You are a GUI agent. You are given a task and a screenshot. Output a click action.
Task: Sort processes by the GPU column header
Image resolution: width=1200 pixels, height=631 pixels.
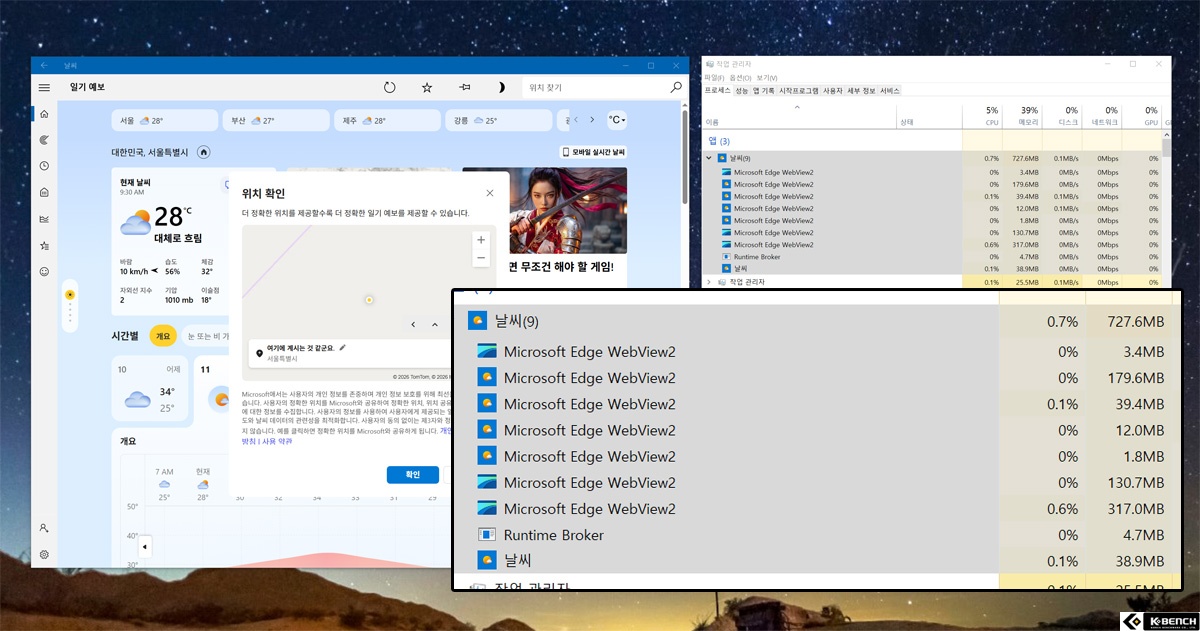[1142, 115]
